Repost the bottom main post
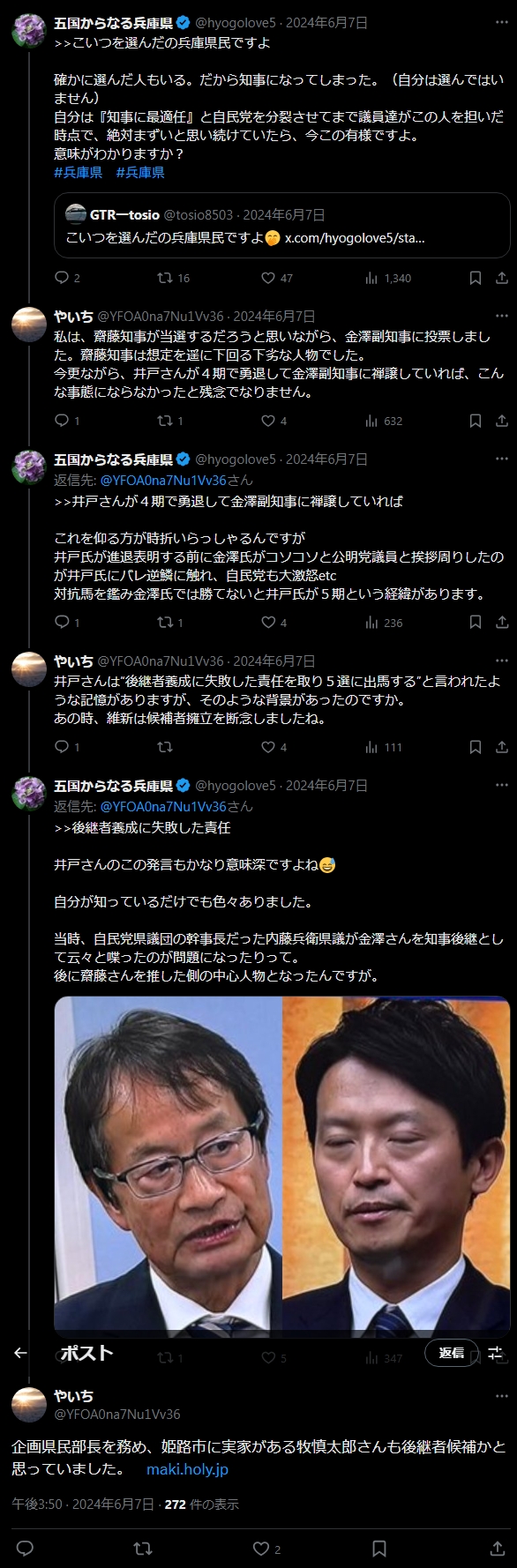This screenshot has height=1568, width=517. tap(142, 1549)
